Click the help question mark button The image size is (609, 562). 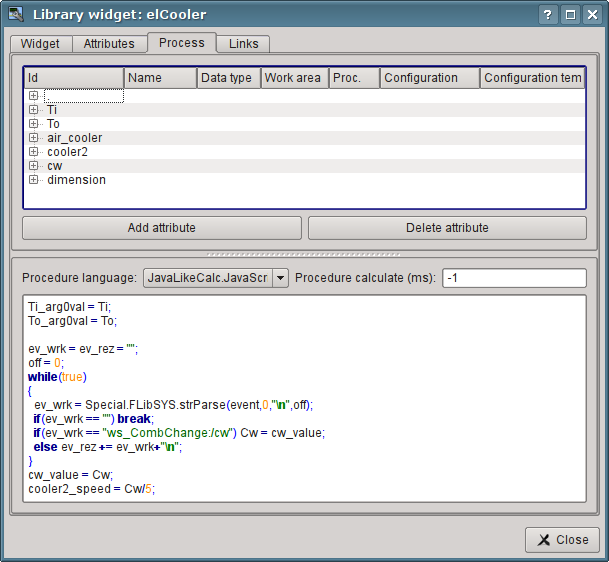pyautogui.click(x=549, y=14)
